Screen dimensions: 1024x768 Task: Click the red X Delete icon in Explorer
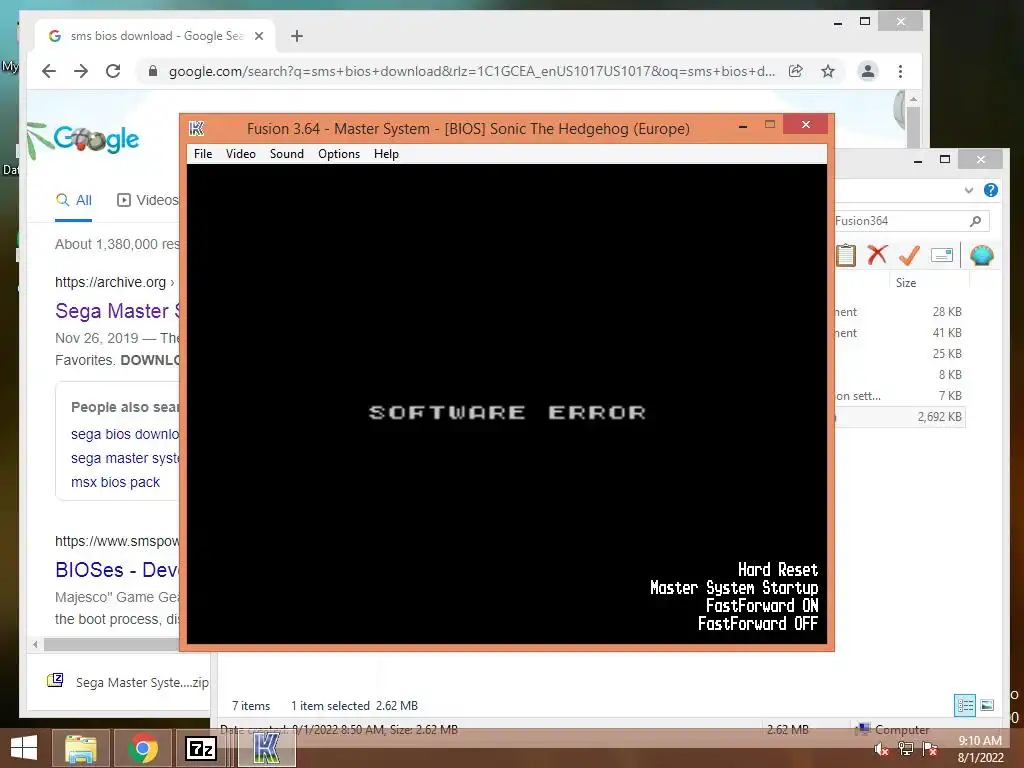pos(877,255)
